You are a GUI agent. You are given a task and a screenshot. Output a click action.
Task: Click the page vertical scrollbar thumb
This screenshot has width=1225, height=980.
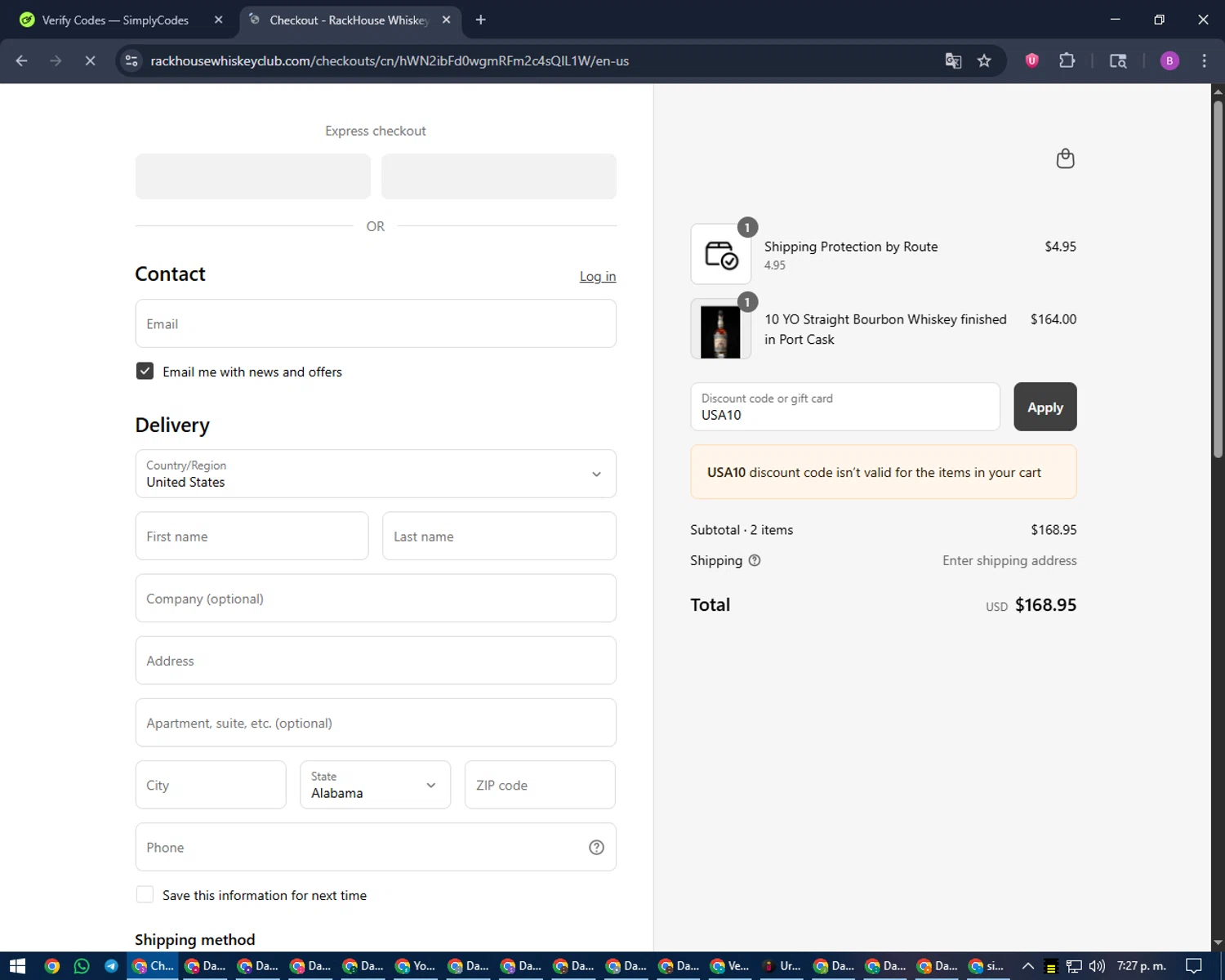pos(1218,278)
